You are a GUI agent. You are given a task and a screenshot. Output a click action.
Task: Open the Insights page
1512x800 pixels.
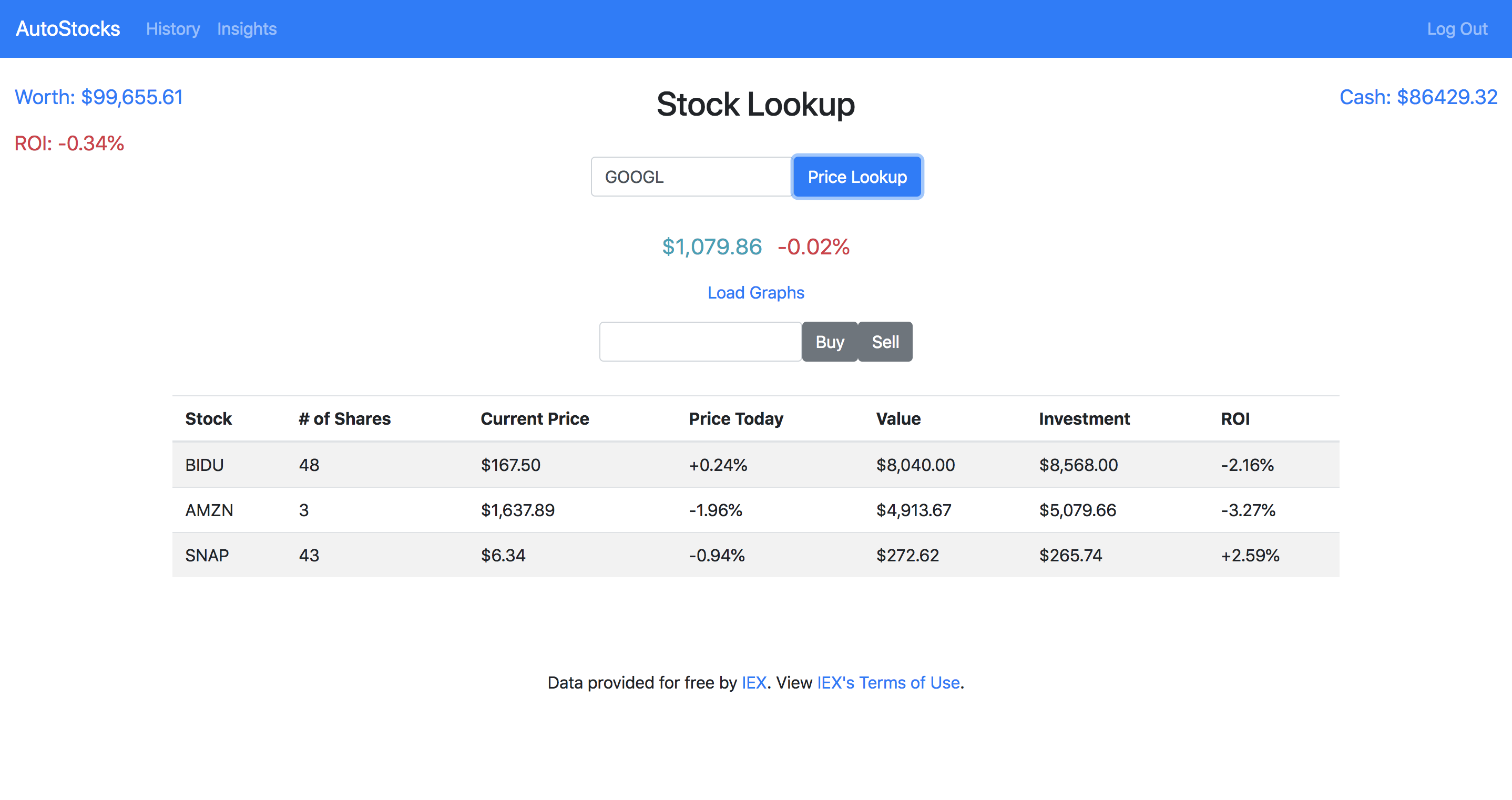pyautogui.click(x=247, y=29)
